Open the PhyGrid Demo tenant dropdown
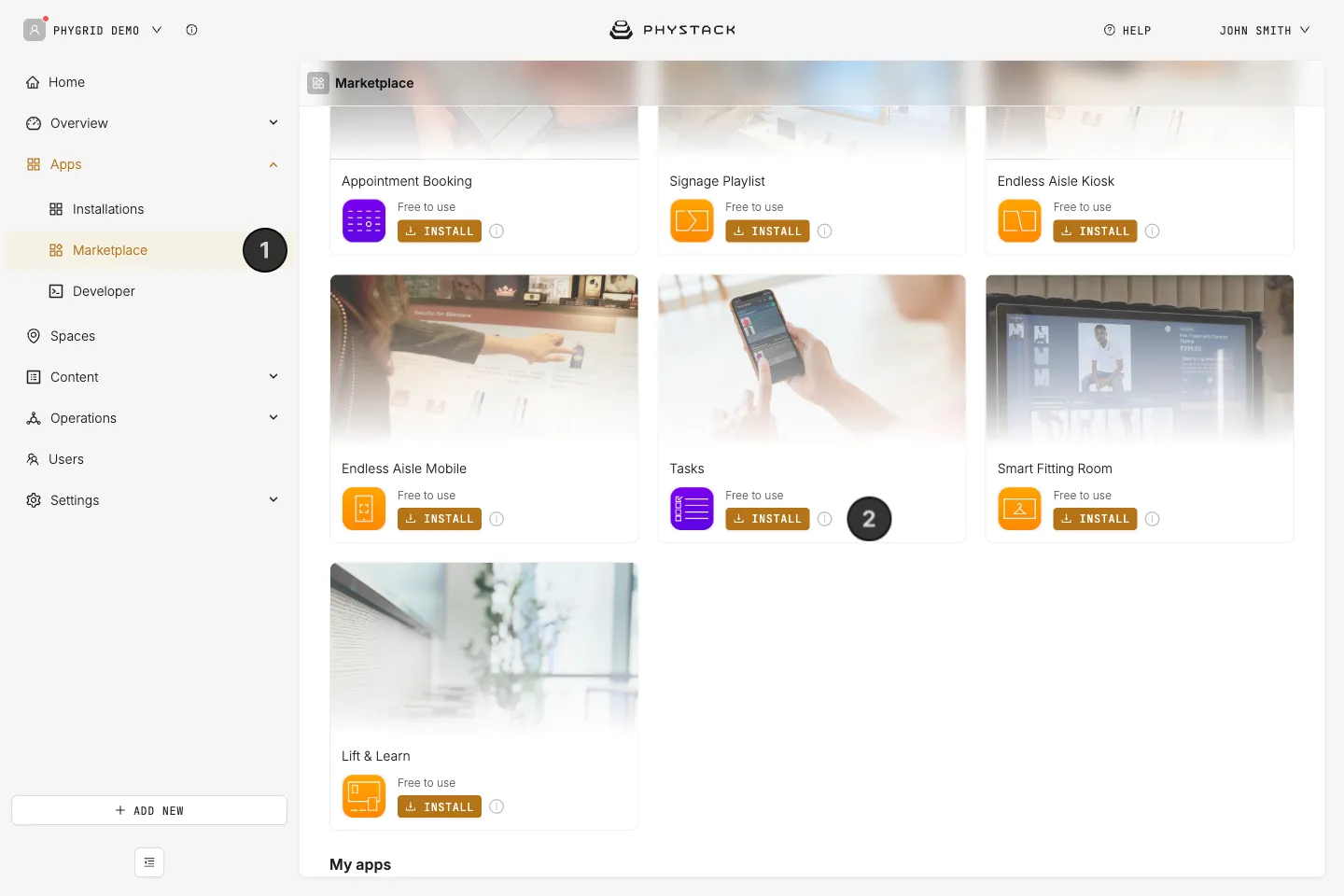 click(93, 30)
